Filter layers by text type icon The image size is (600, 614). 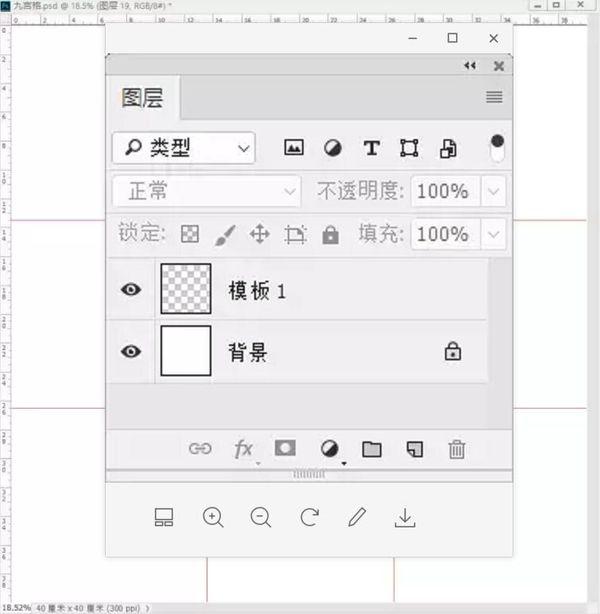(x=371, y=148)
